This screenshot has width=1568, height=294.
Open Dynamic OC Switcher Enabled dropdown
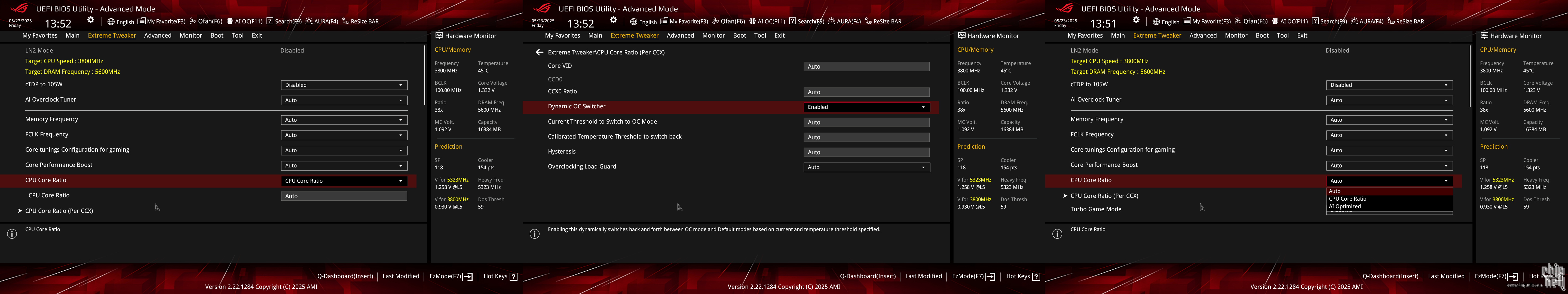coord(867,107)
